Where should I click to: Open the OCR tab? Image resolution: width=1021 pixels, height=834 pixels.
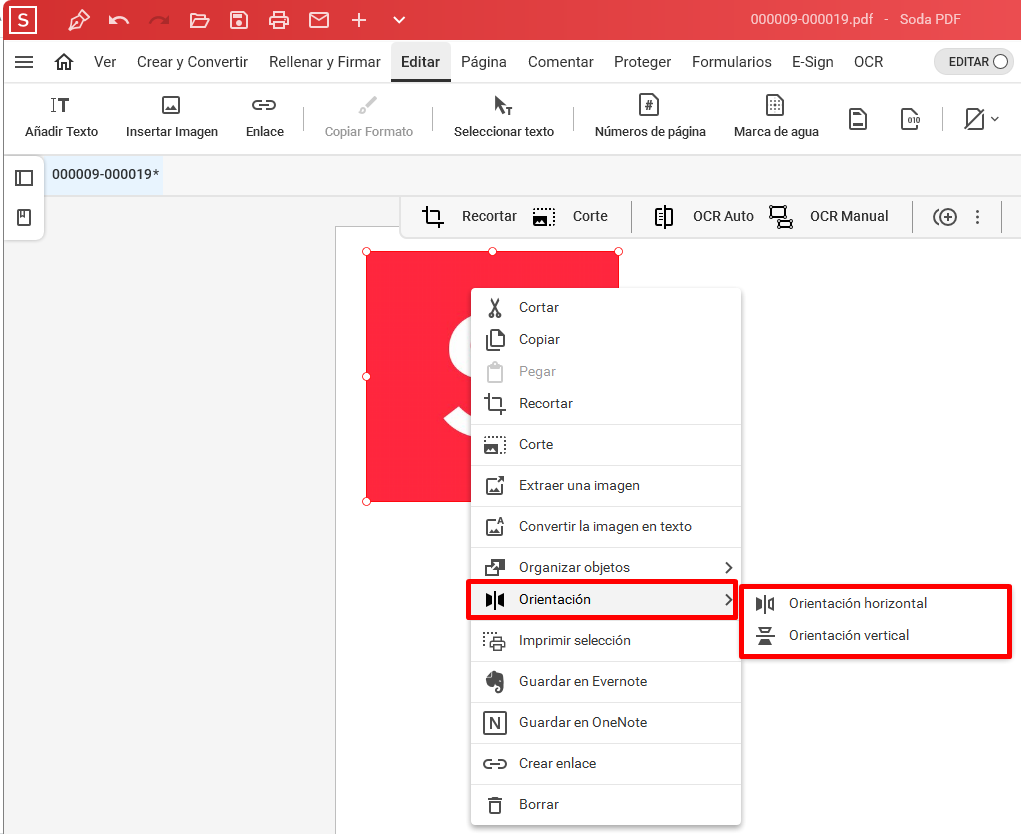coord(869,62)
